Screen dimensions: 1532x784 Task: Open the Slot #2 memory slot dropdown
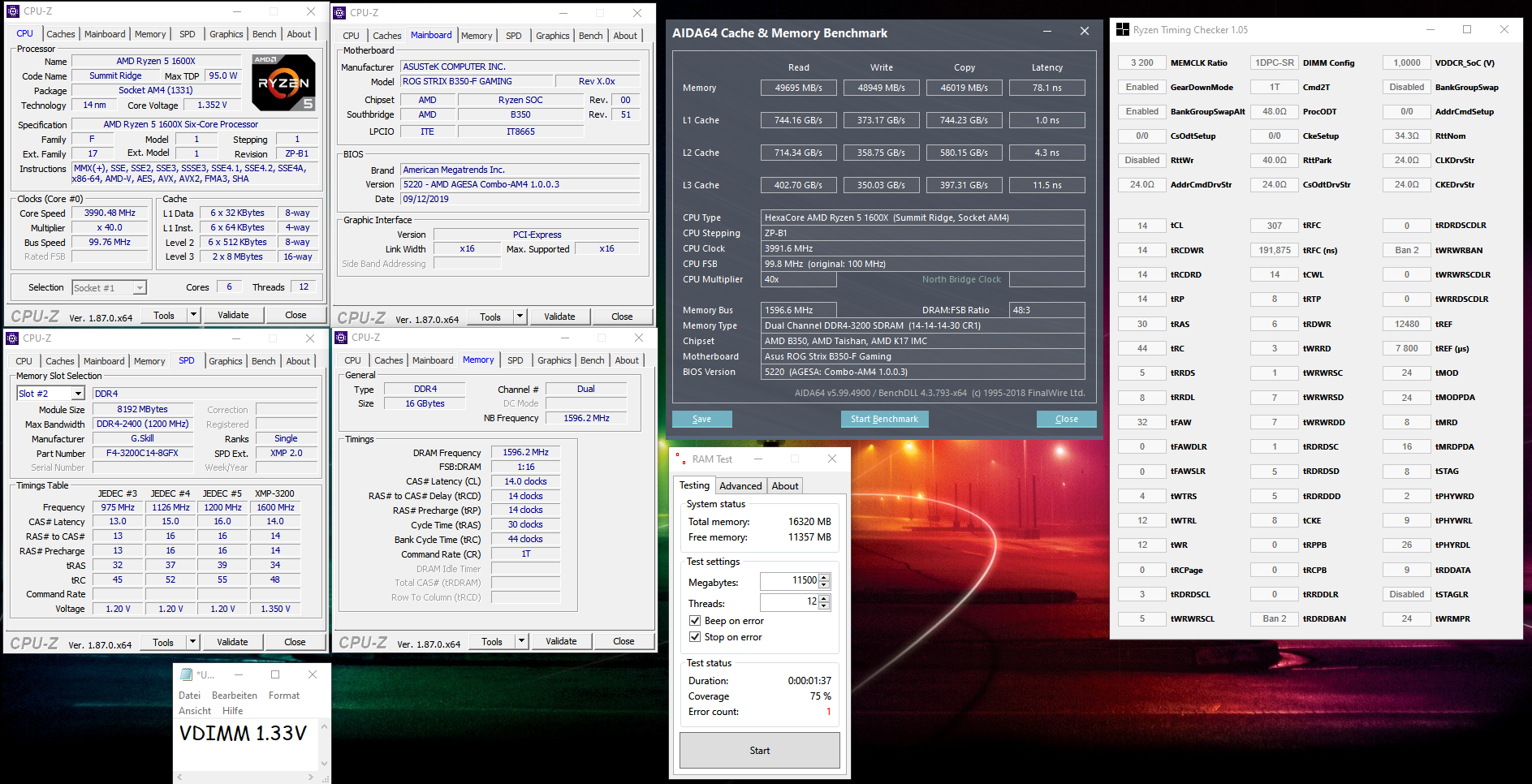(x=78, y=394)
